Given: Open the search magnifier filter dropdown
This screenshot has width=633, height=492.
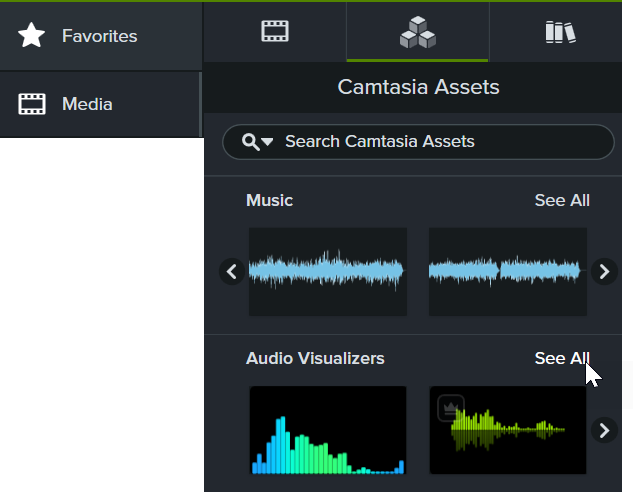Looking at the screenshot, I should pos(257,142).
